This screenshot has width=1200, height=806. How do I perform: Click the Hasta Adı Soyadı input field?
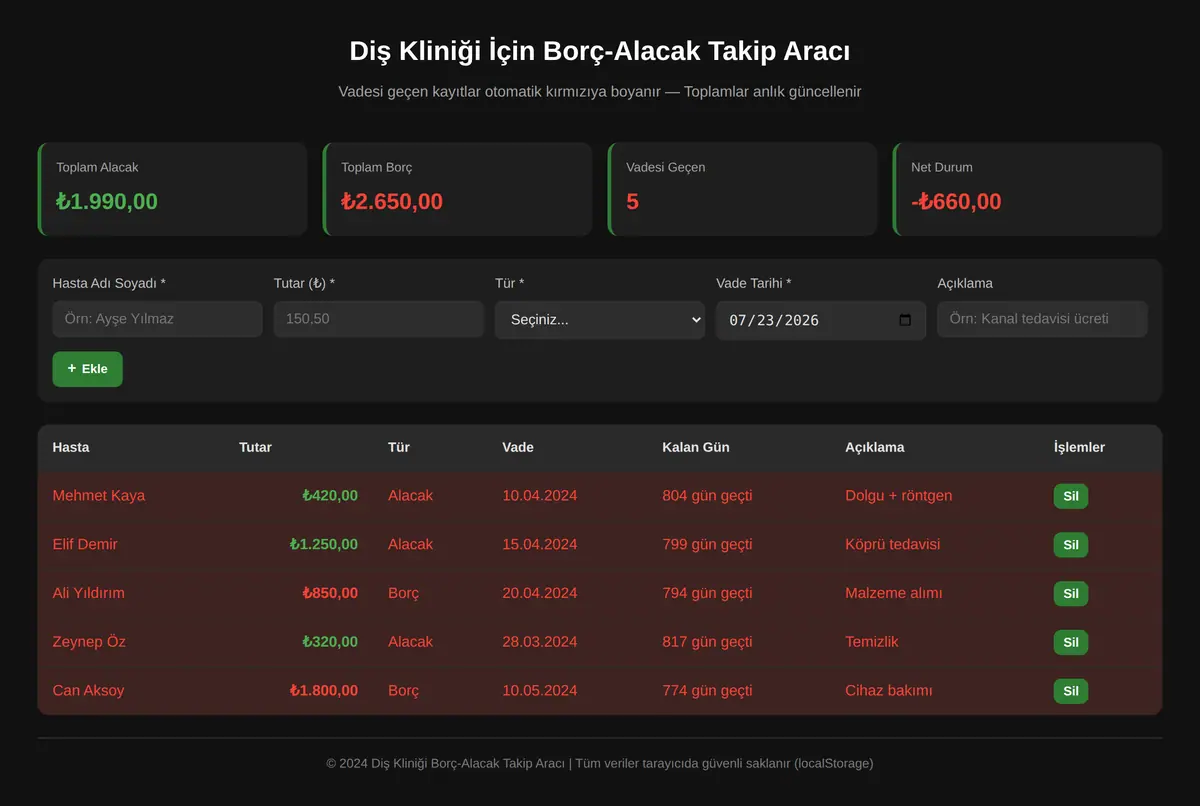point(158,319)
